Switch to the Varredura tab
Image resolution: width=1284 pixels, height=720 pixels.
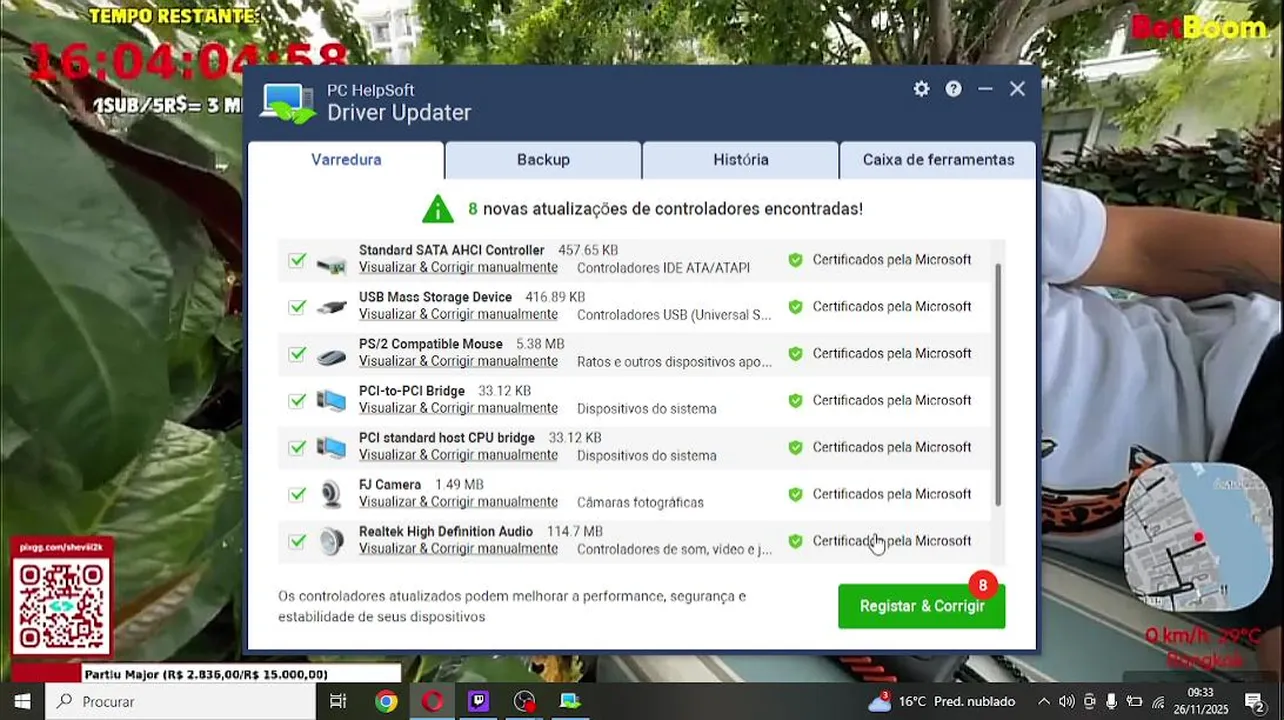(x=346, y=160)
